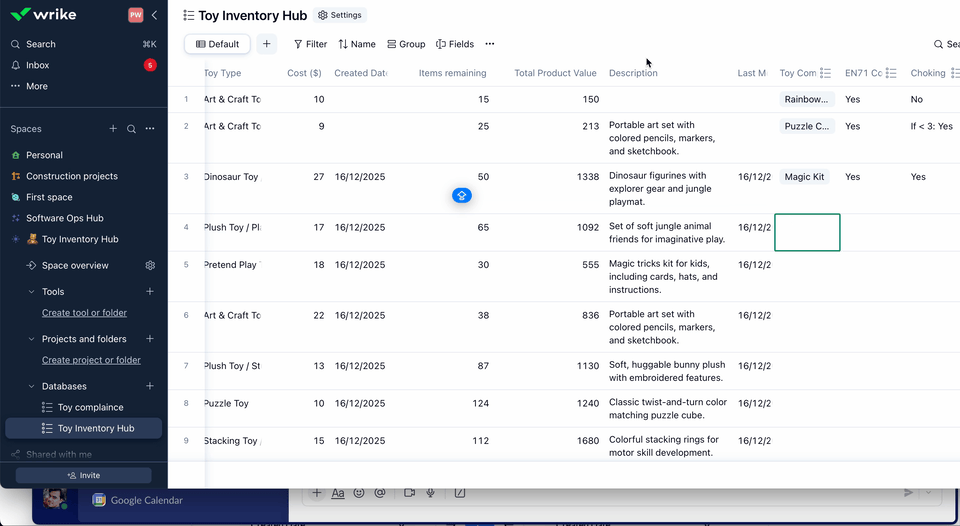Viewport: 960px width, 526px height.
Task: Collapse the Tools section
Action: 31,292
